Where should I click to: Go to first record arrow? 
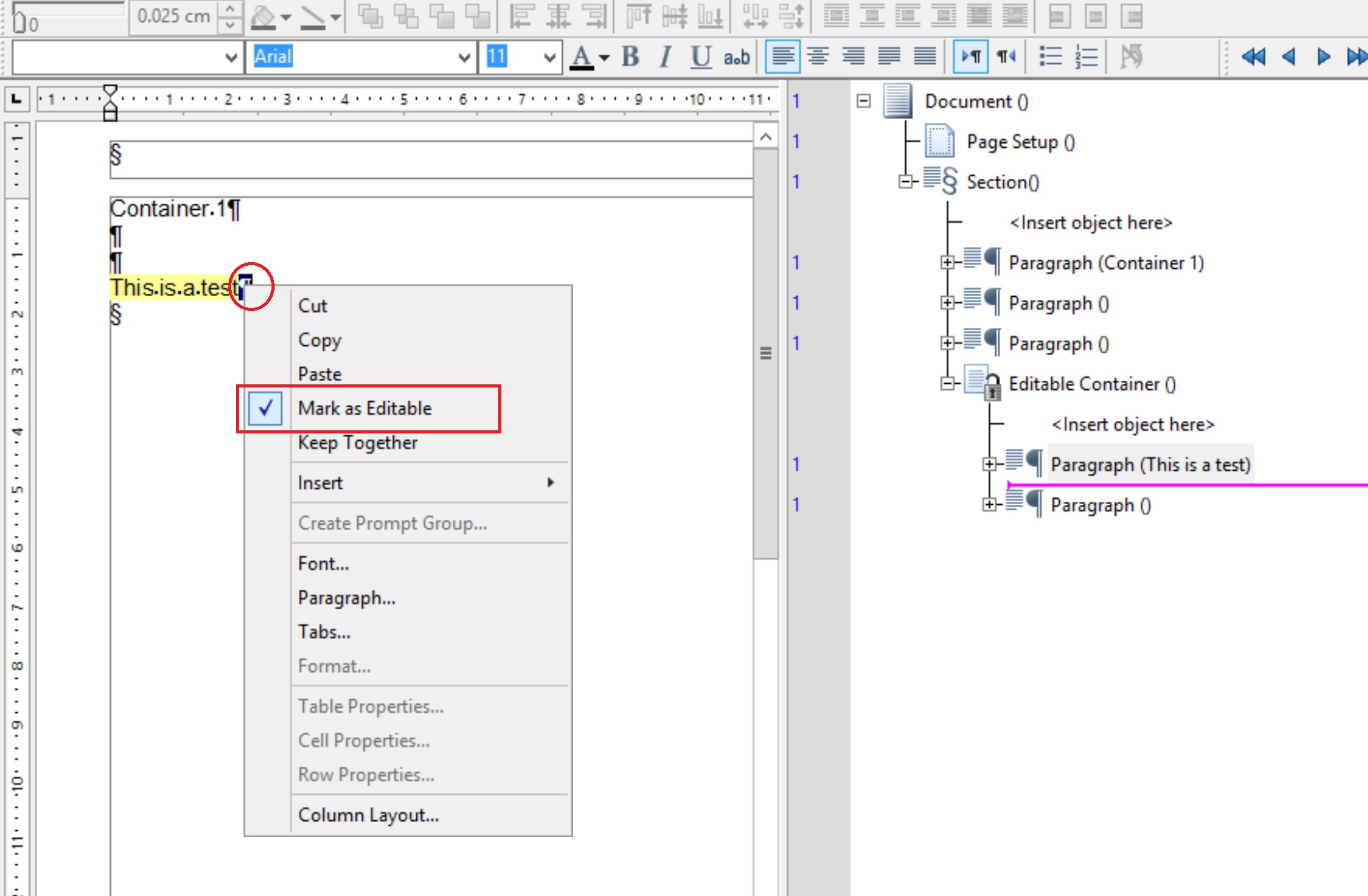tap(1253, 57)
